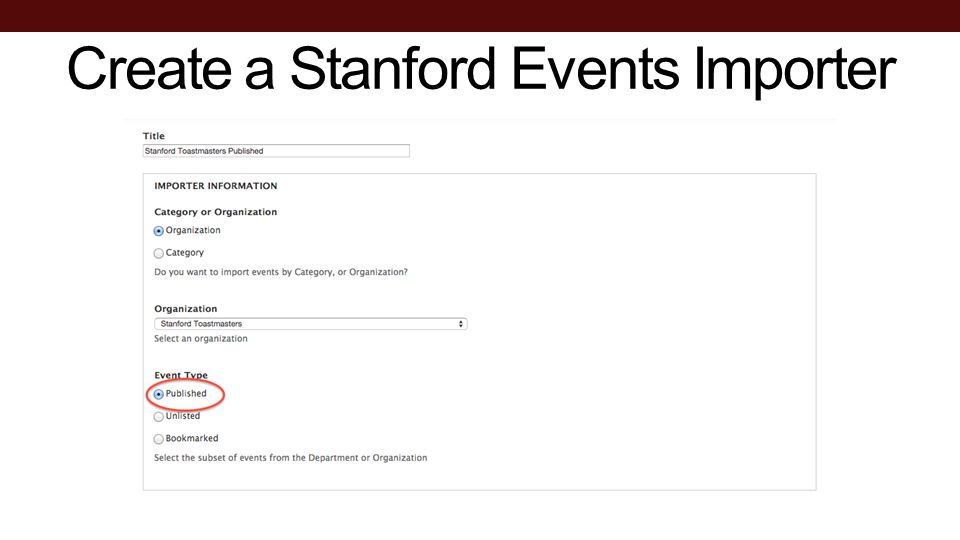Choose the Unlisted event type radio
The width and height of the screenshot is (960, 540).
tap(159, 416)
